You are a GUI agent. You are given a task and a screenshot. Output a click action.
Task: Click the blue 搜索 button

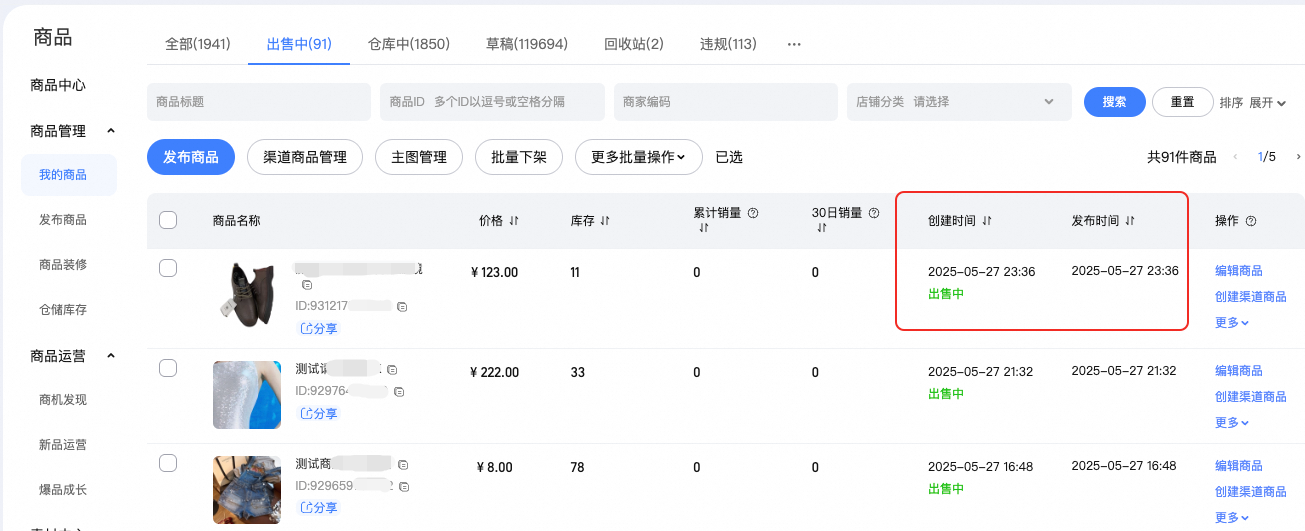point(1115,102)
